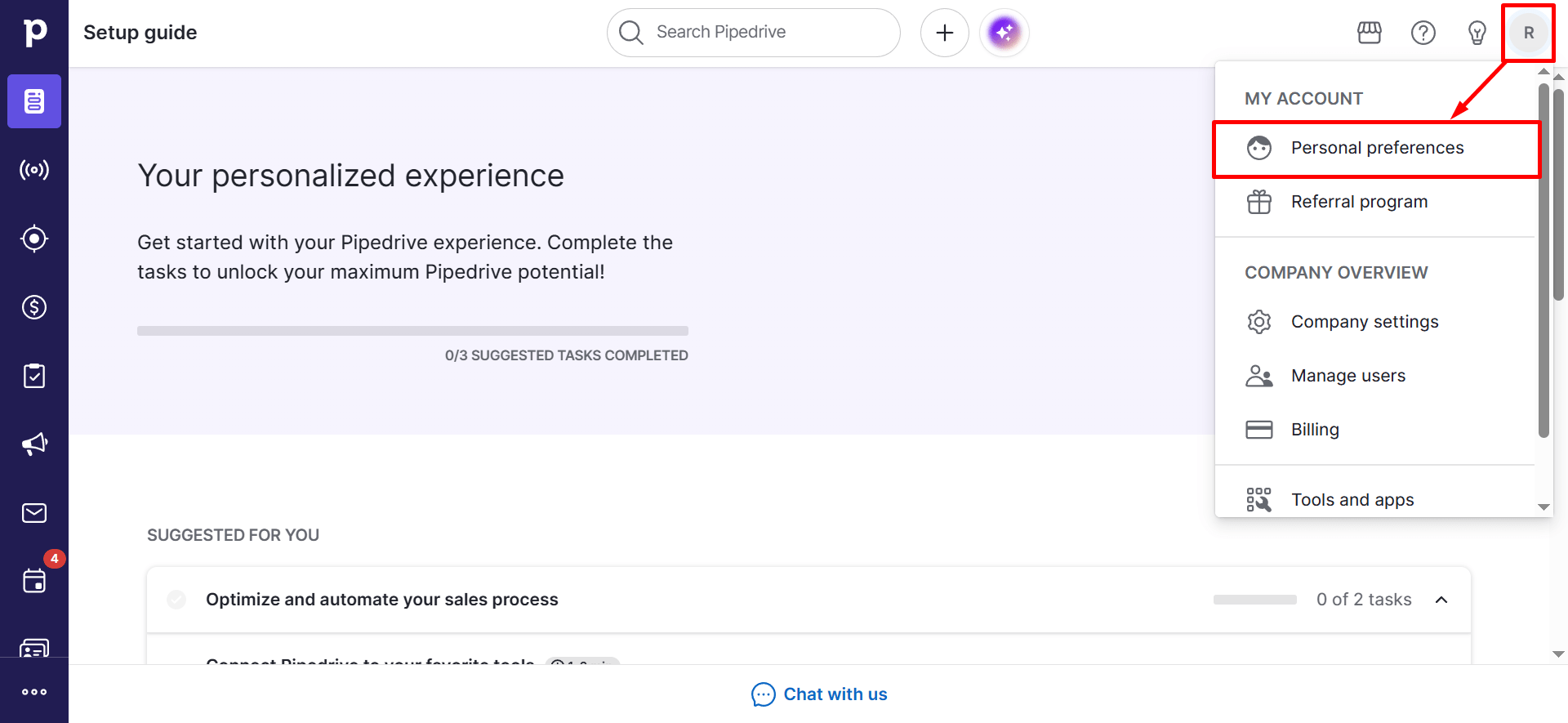Open the Help question mark icon
This screenshot has height=723, width=1568.
(1423, 33)
